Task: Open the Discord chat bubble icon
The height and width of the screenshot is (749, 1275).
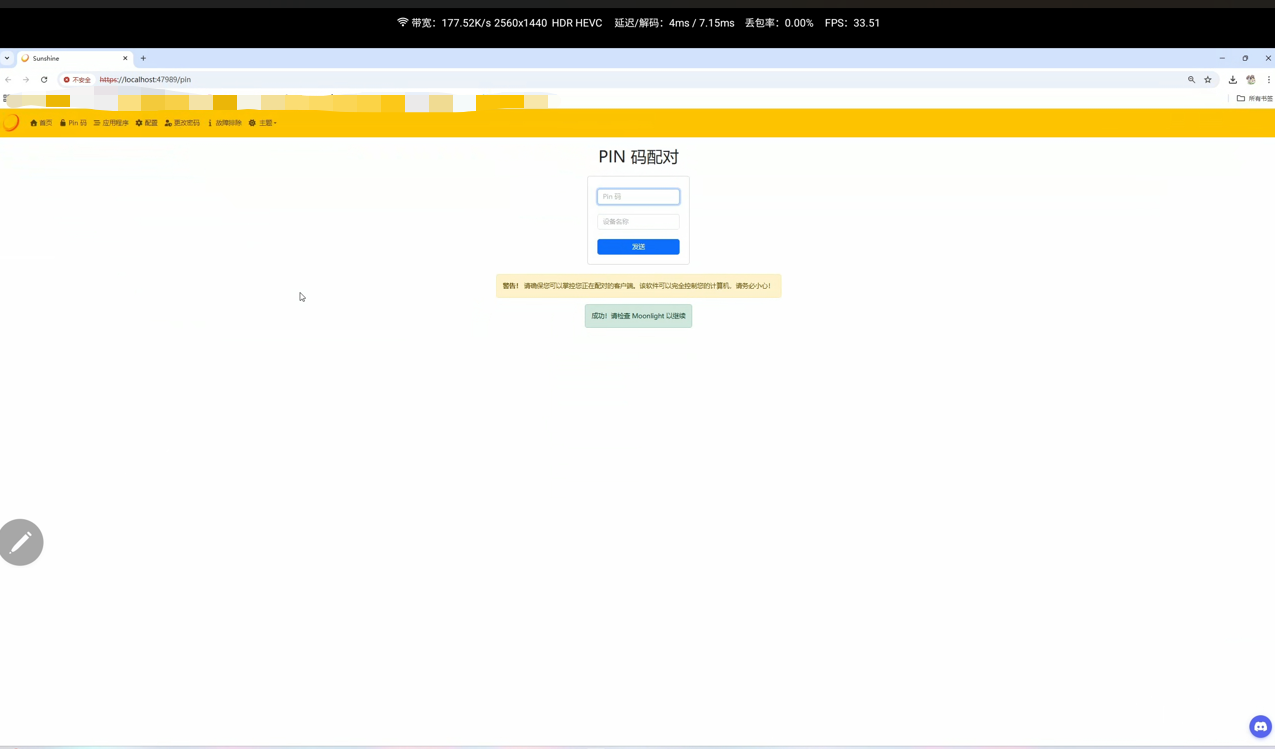Action: click(1260, 727)
